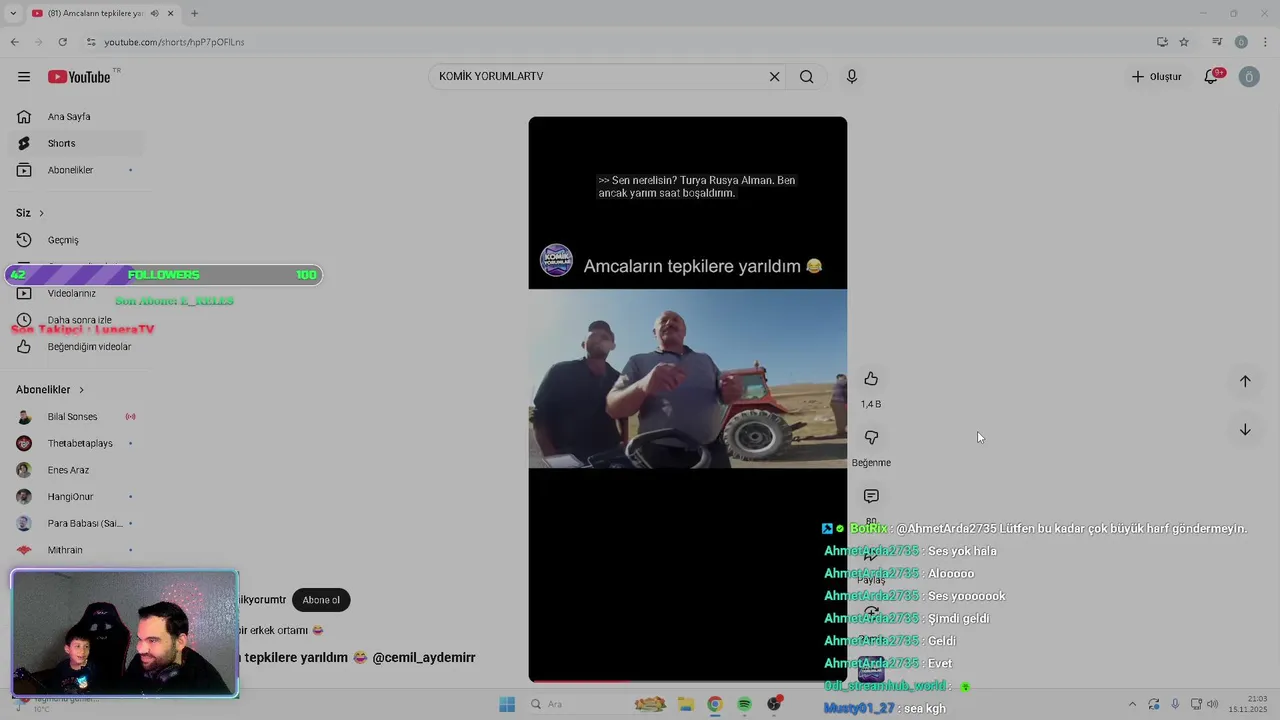Viewport: 1280px width, 720px height.
Task: Mute the tab via speaker icon
Action: (x=154, y=13)
